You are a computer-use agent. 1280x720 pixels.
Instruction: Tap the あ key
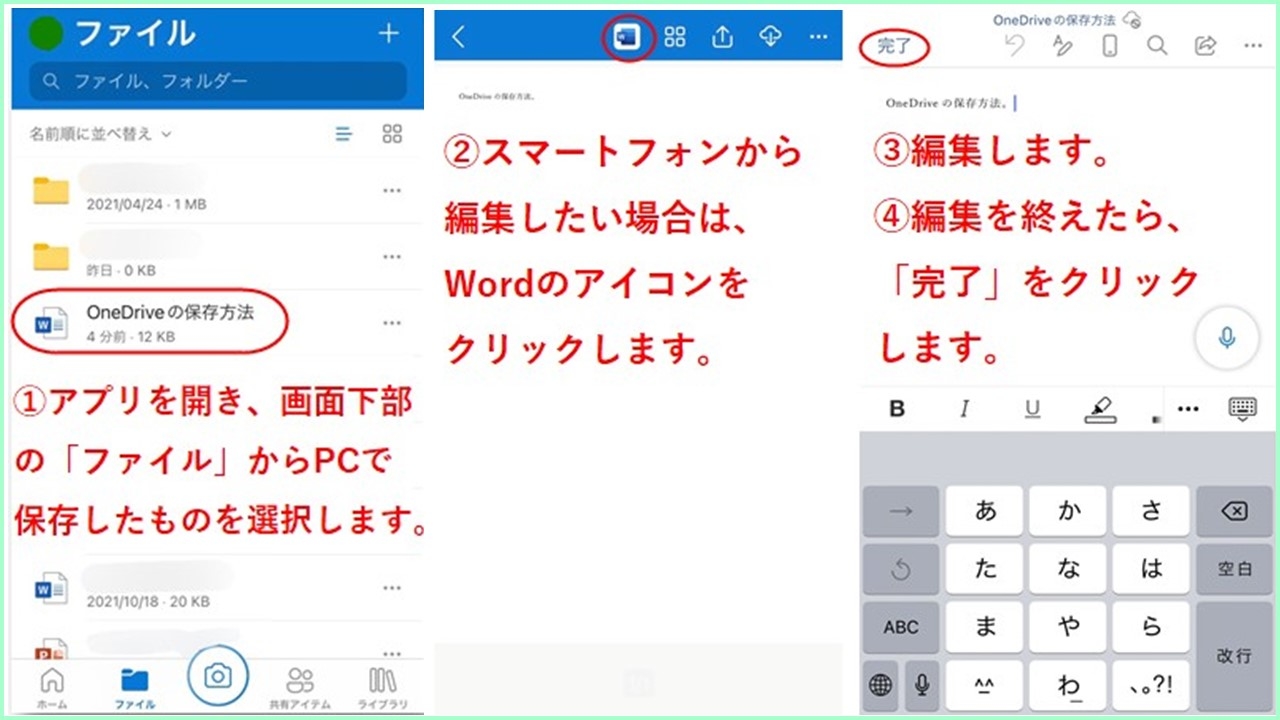(985, 511)
